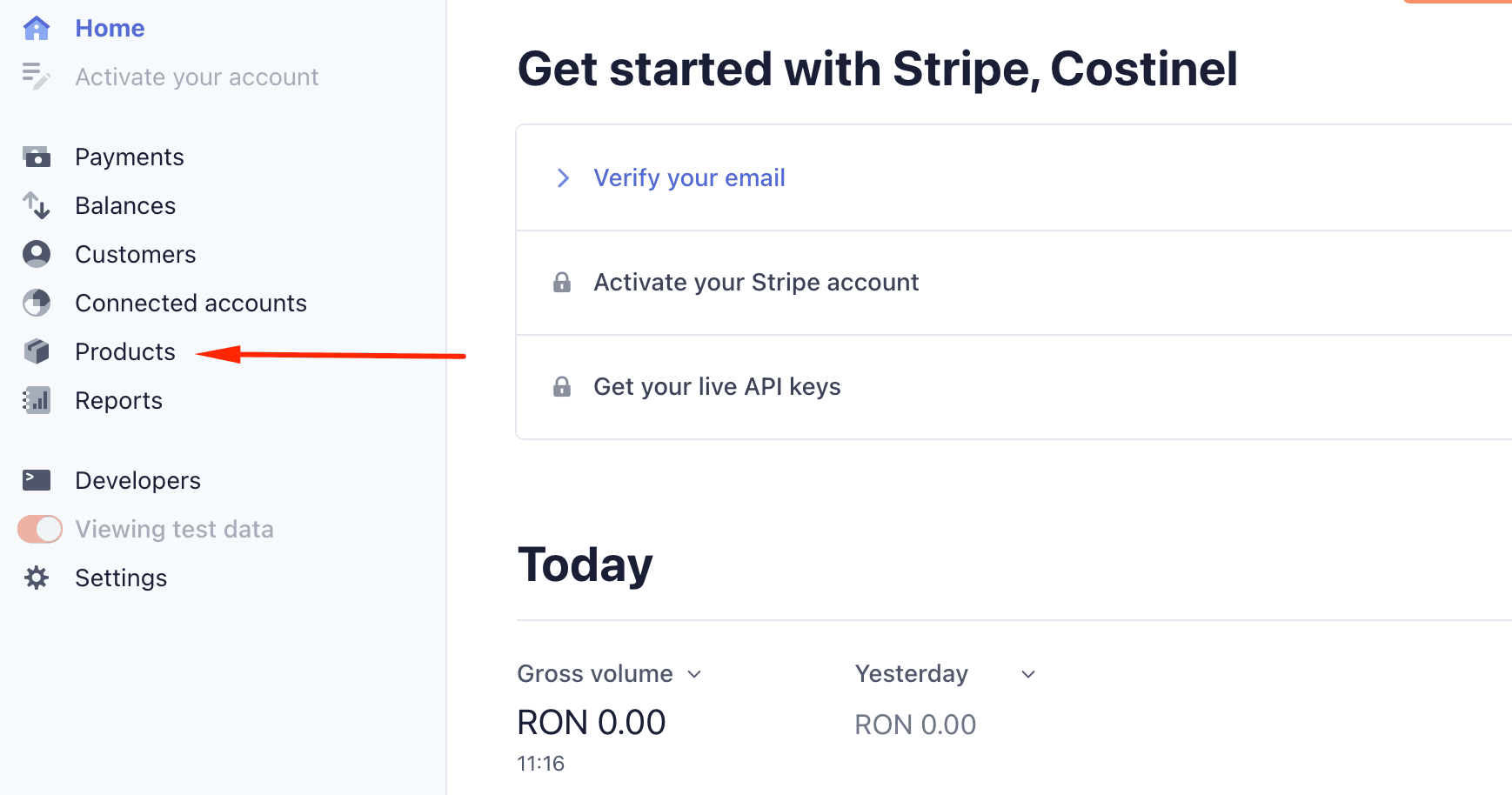Screen dimensions: 1512x795
Task: Select Reports in the sidebar
Action: (118, 400)
